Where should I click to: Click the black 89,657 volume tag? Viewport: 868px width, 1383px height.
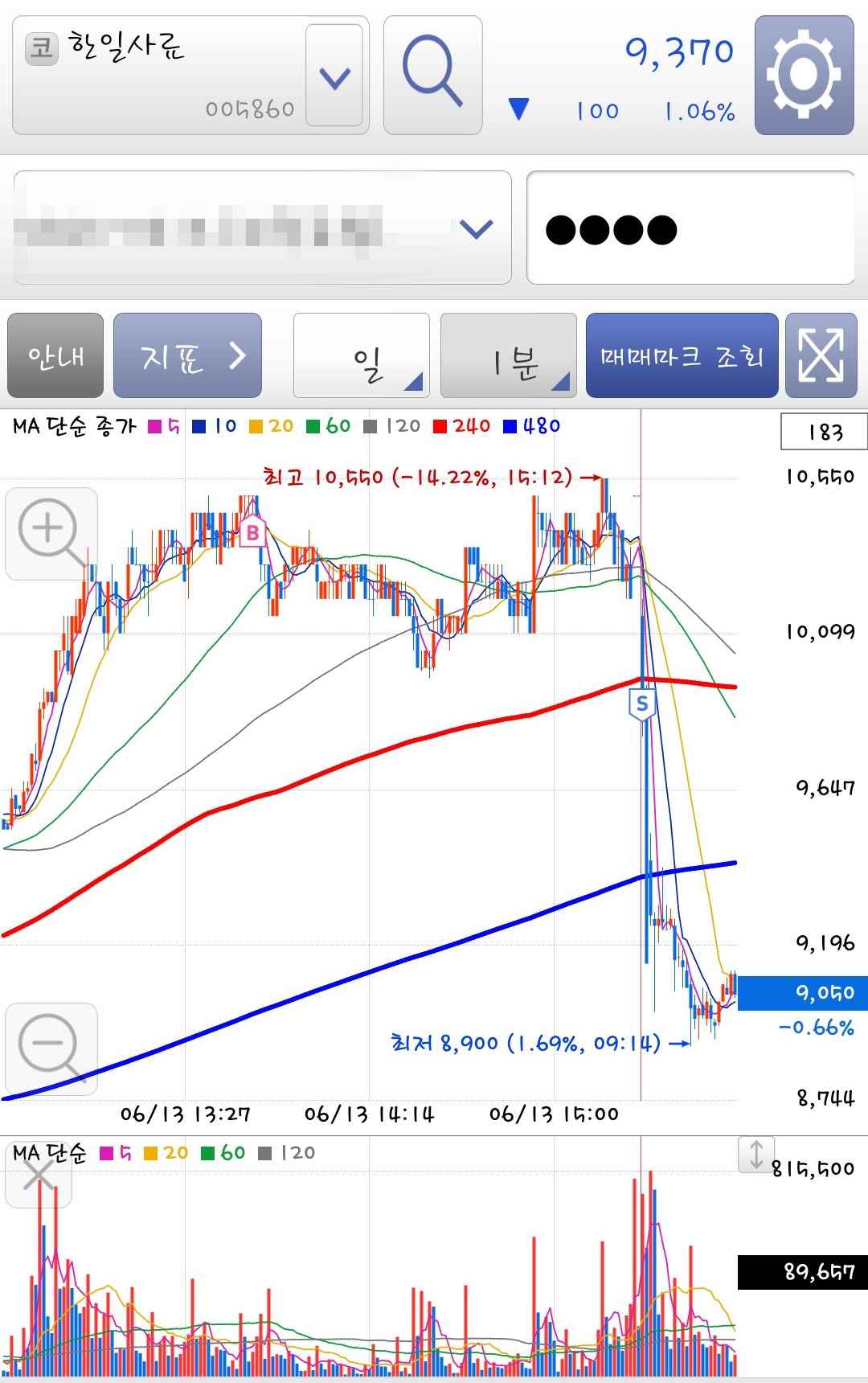pyautogui.click(x=803, y=1272)
